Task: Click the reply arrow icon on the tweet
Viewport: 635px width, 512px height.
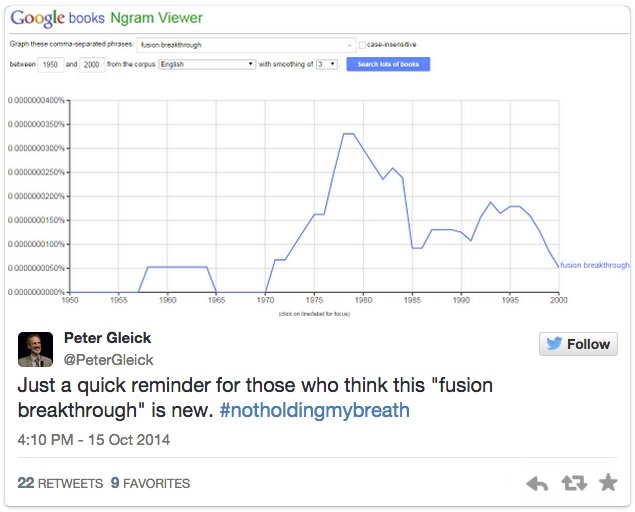Action: pos(537,484)
